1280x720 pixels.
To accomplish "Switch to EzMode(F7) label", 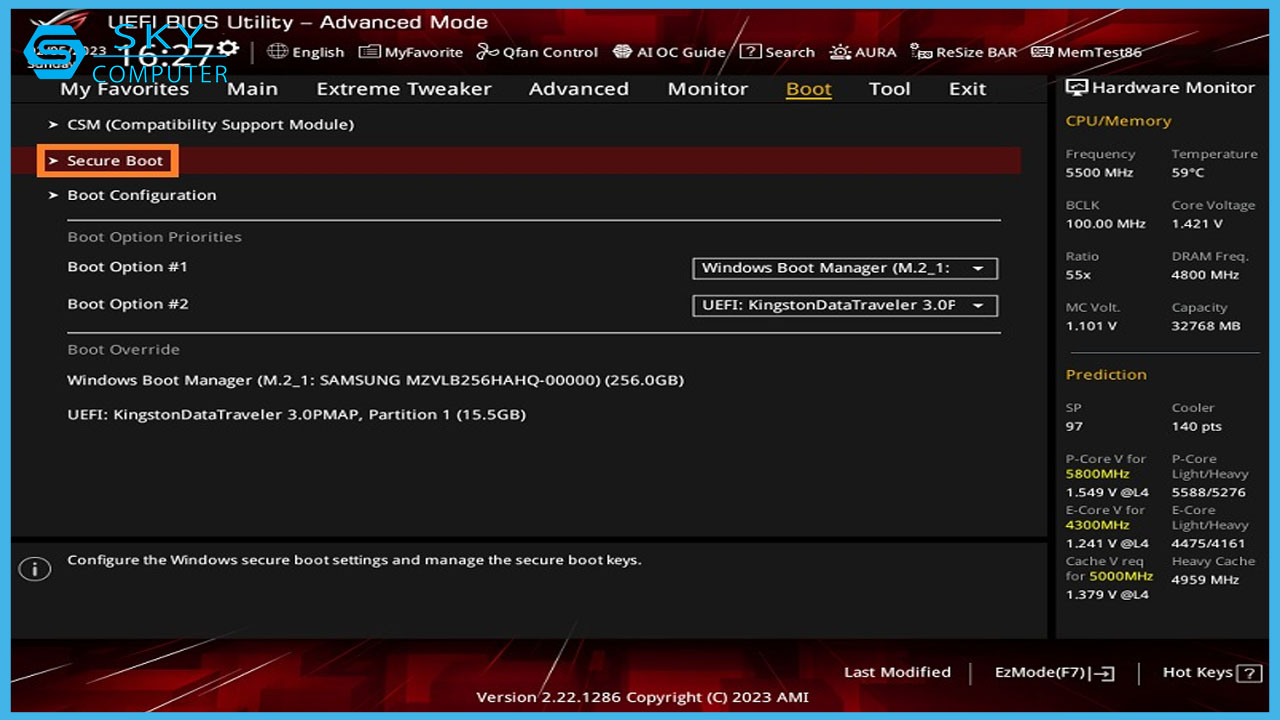I will click(1040, 673).
